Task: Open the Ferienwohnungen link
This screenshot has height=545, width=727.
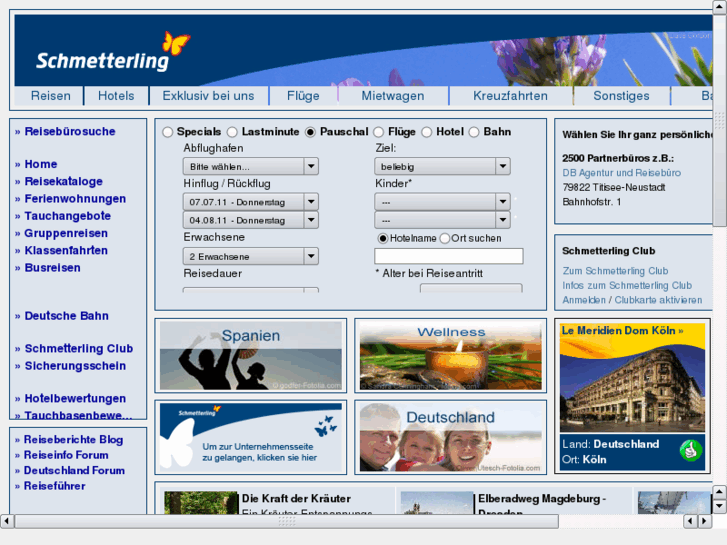Action: tap(75, 199)
